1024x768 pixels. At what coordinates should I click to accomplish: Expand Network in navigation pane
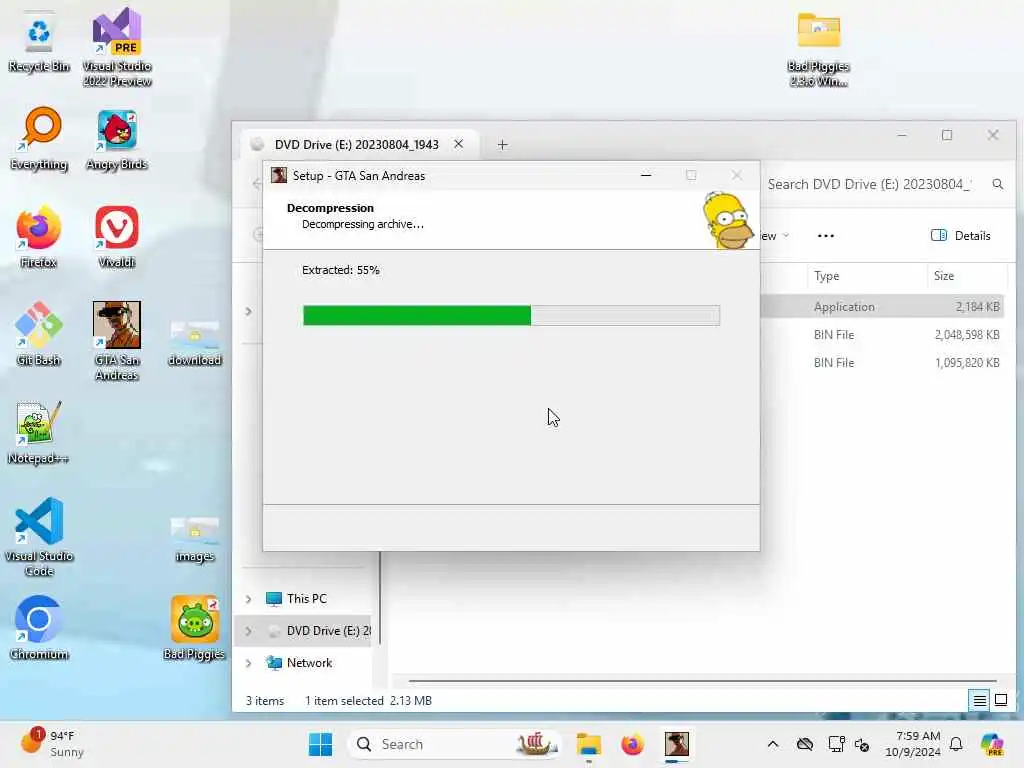pos(248,663)
